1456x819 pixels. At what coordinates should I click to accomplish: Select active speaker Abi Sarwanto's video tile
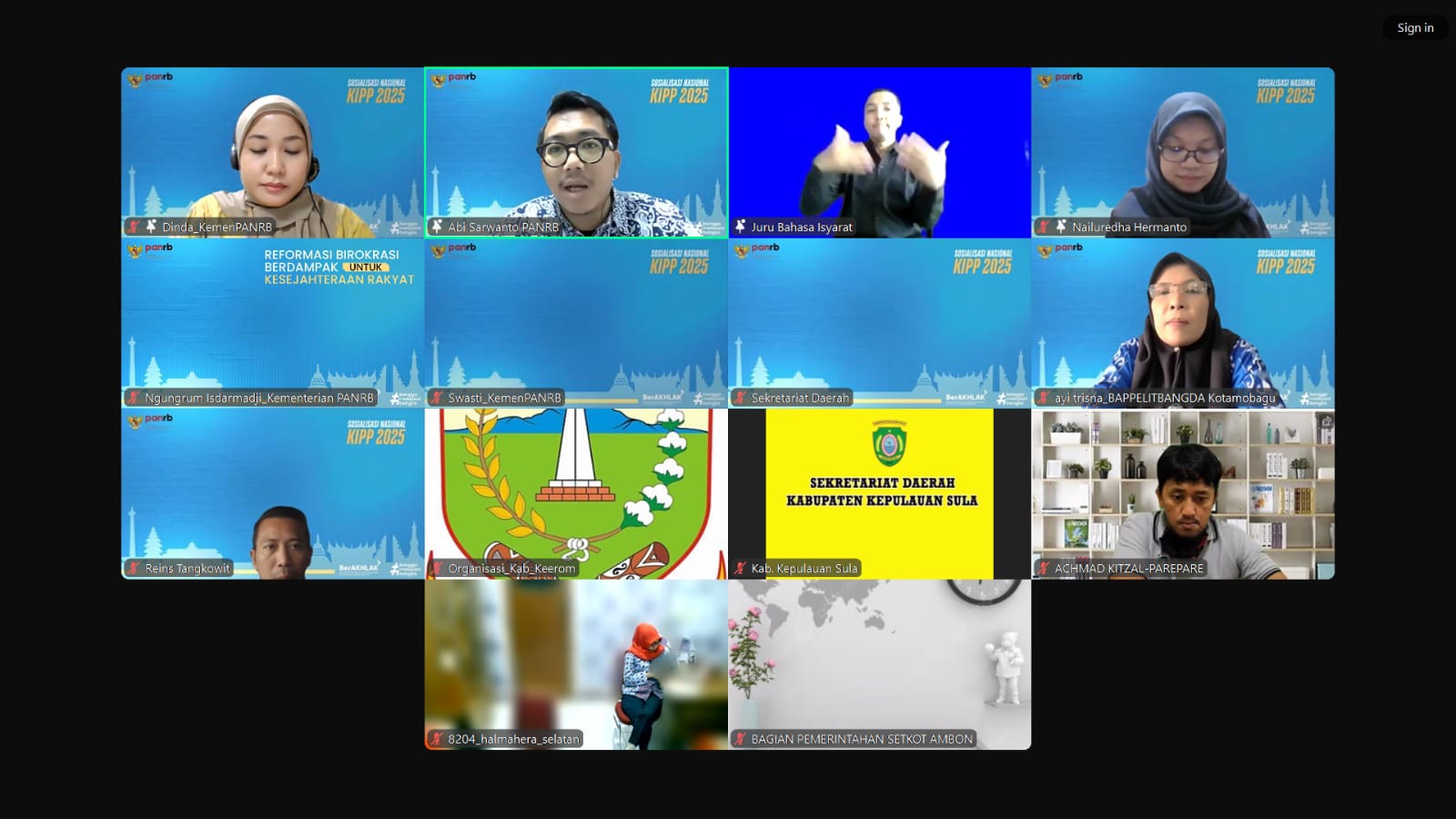576,146
